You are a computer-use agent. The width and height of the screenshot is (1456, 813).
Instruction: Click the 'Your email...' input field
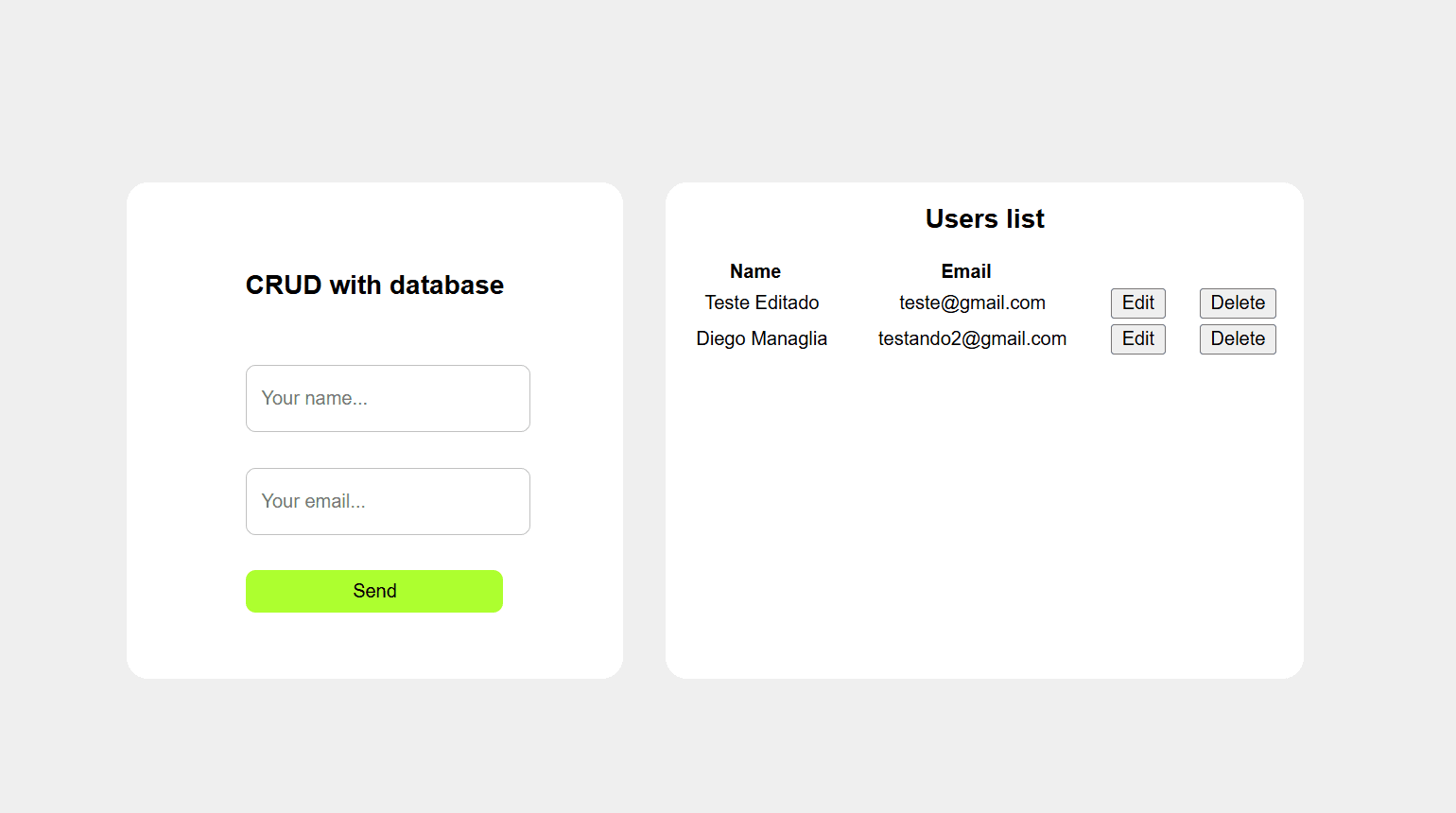pyautogui.click(x=388, y=501)
